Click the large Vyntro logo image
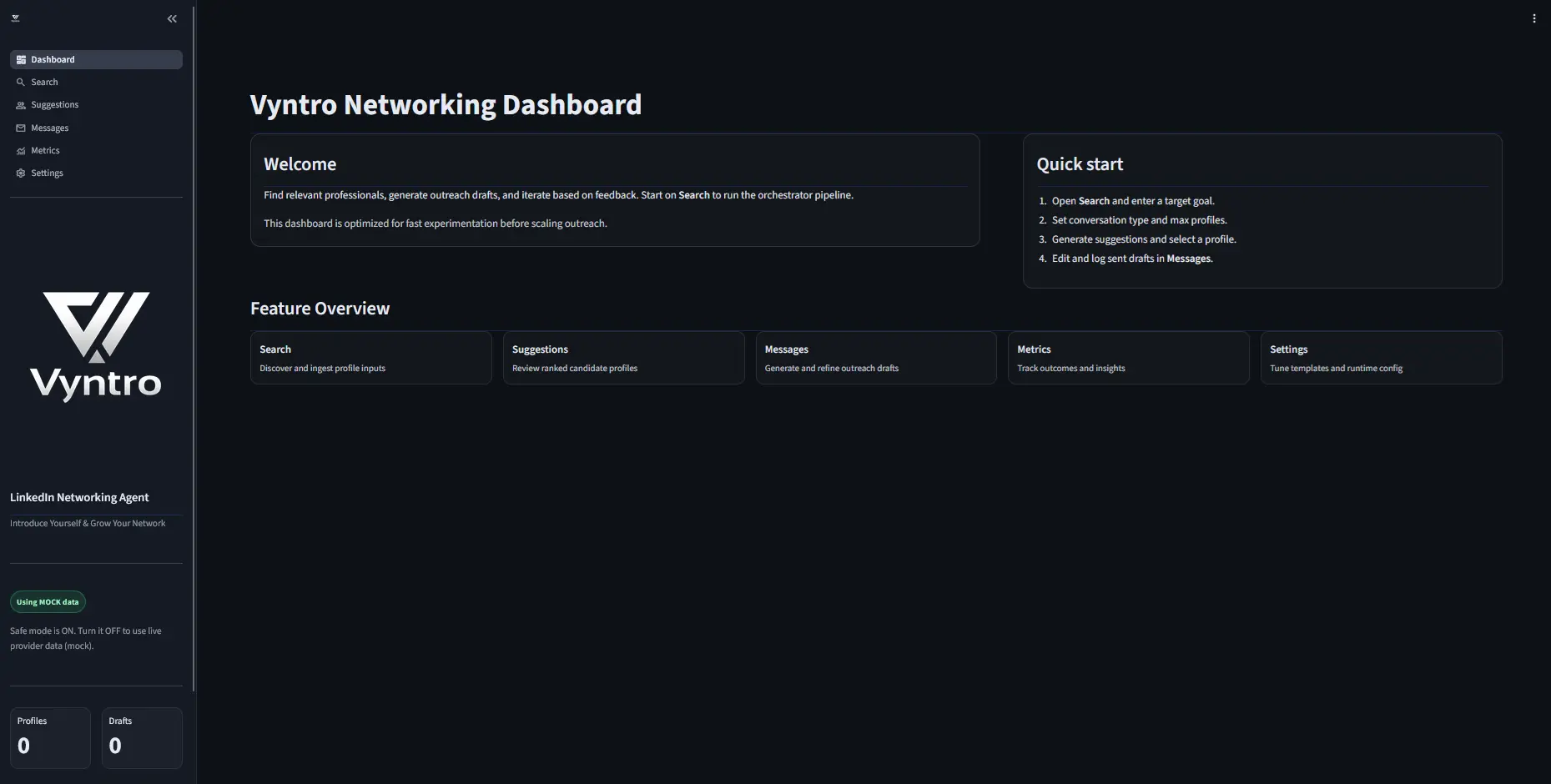This screenshot has height=784, width=1551. [x=96, y=346]
